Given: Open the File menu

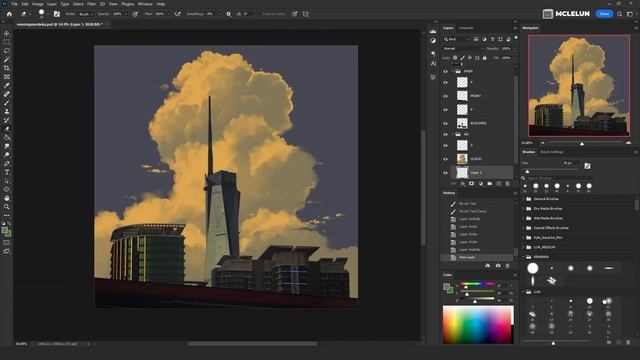Looking at the screenshot, I should [14, 4].
